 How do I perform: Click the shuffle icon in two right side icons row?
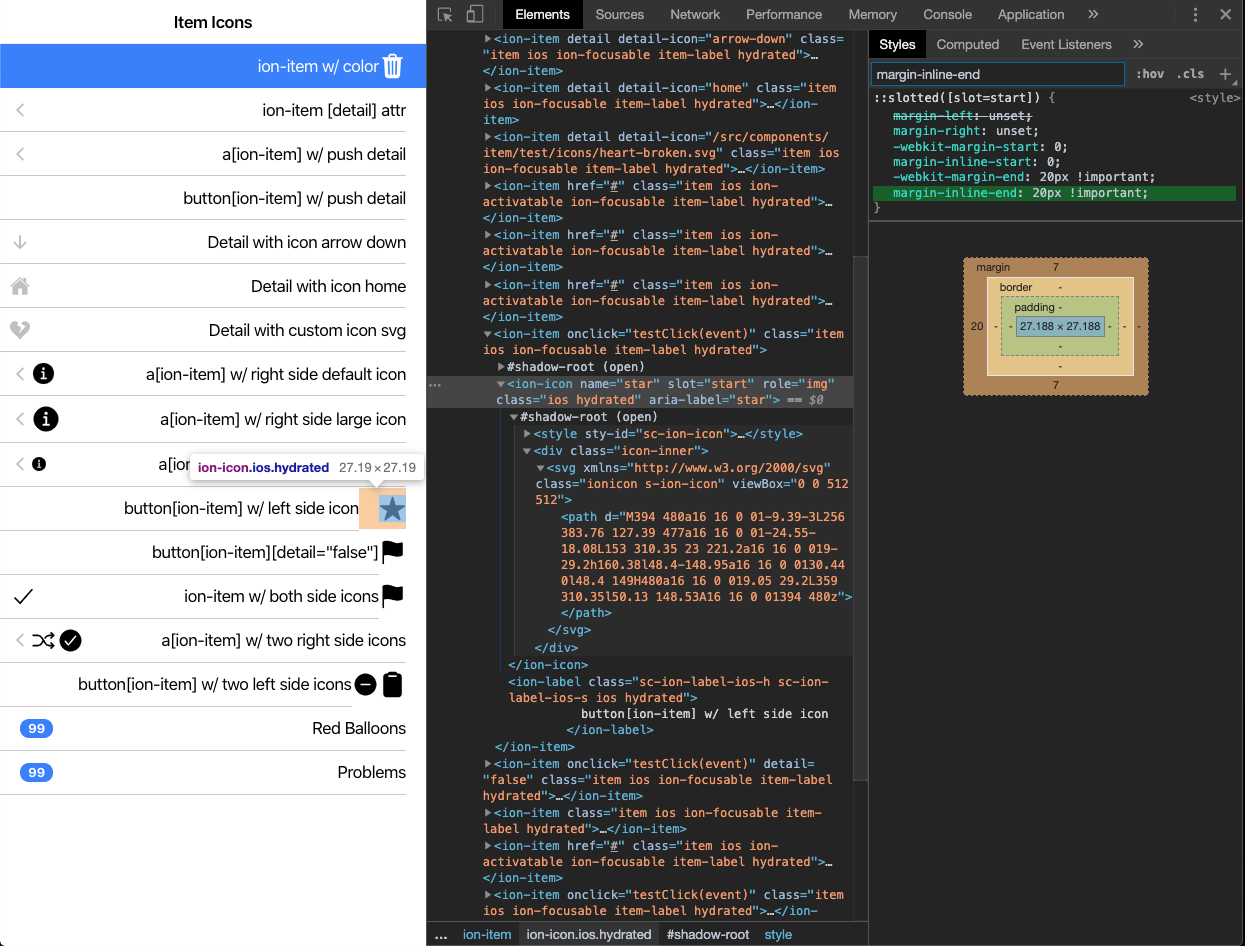(x=43, y=641)
